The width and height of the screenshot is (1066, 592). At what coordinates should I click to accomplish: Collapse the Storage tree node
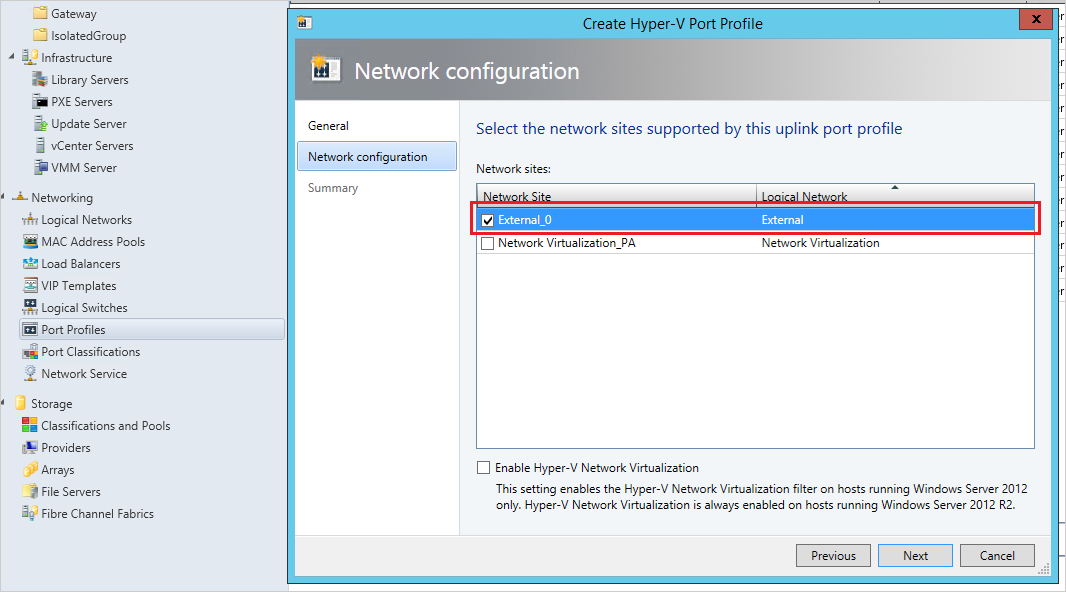tap(3, 403)
